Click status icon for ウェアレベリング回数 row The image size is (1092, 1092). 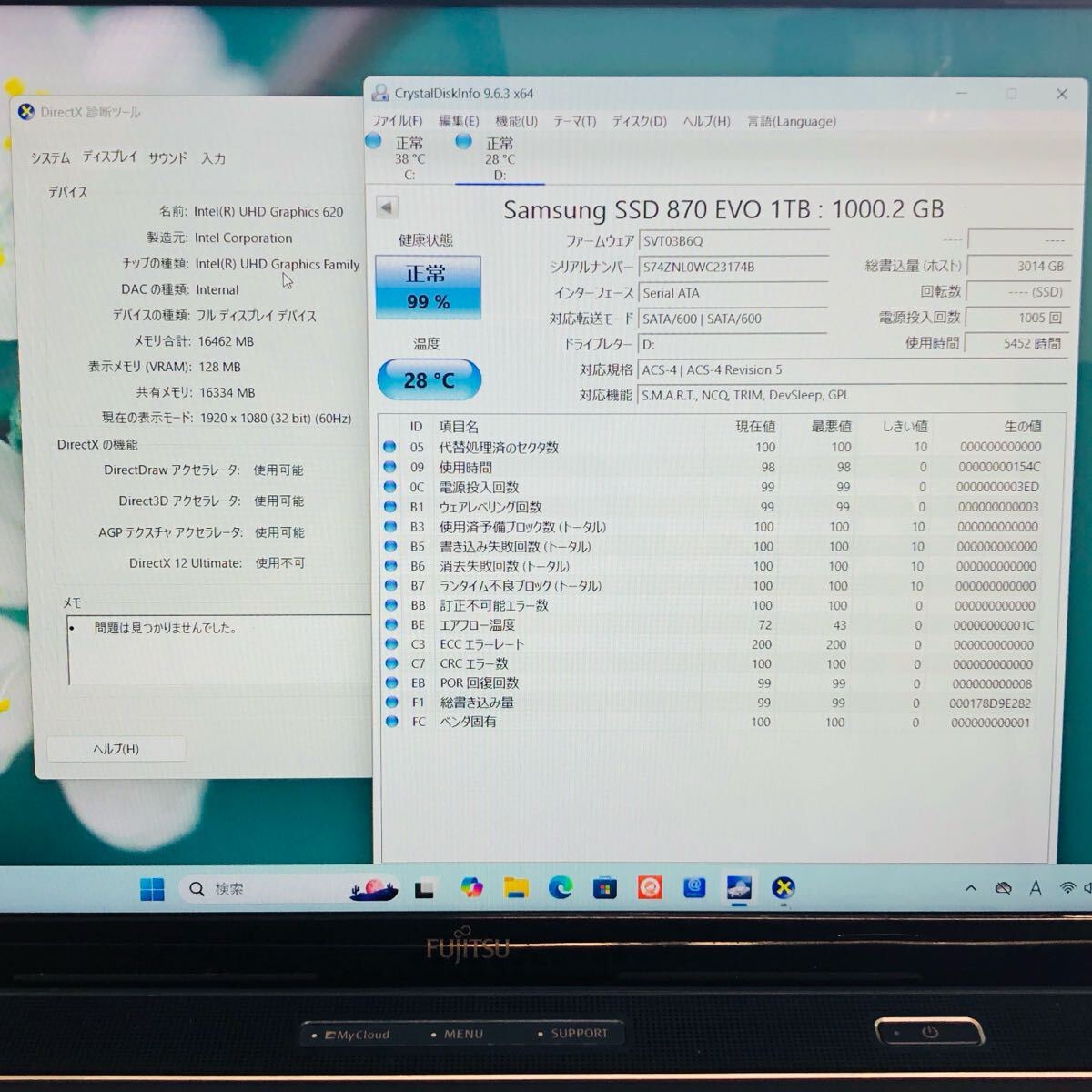click(390, 507)
